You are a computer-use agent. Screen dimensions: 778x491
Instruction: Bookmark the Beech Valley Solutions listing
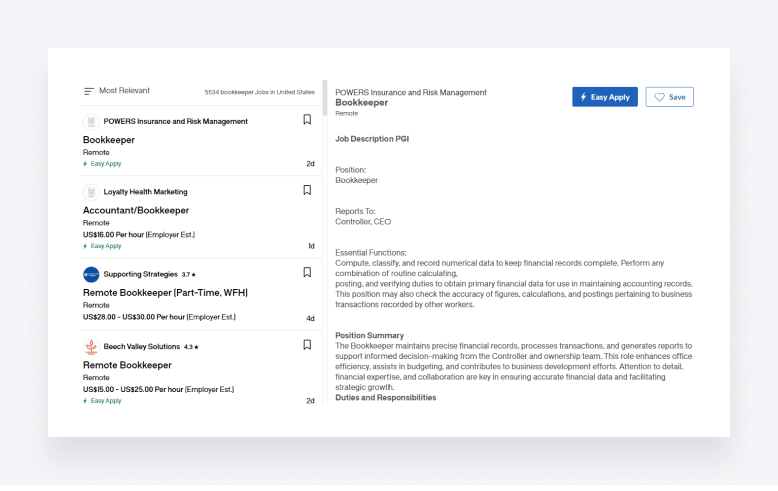307,345
